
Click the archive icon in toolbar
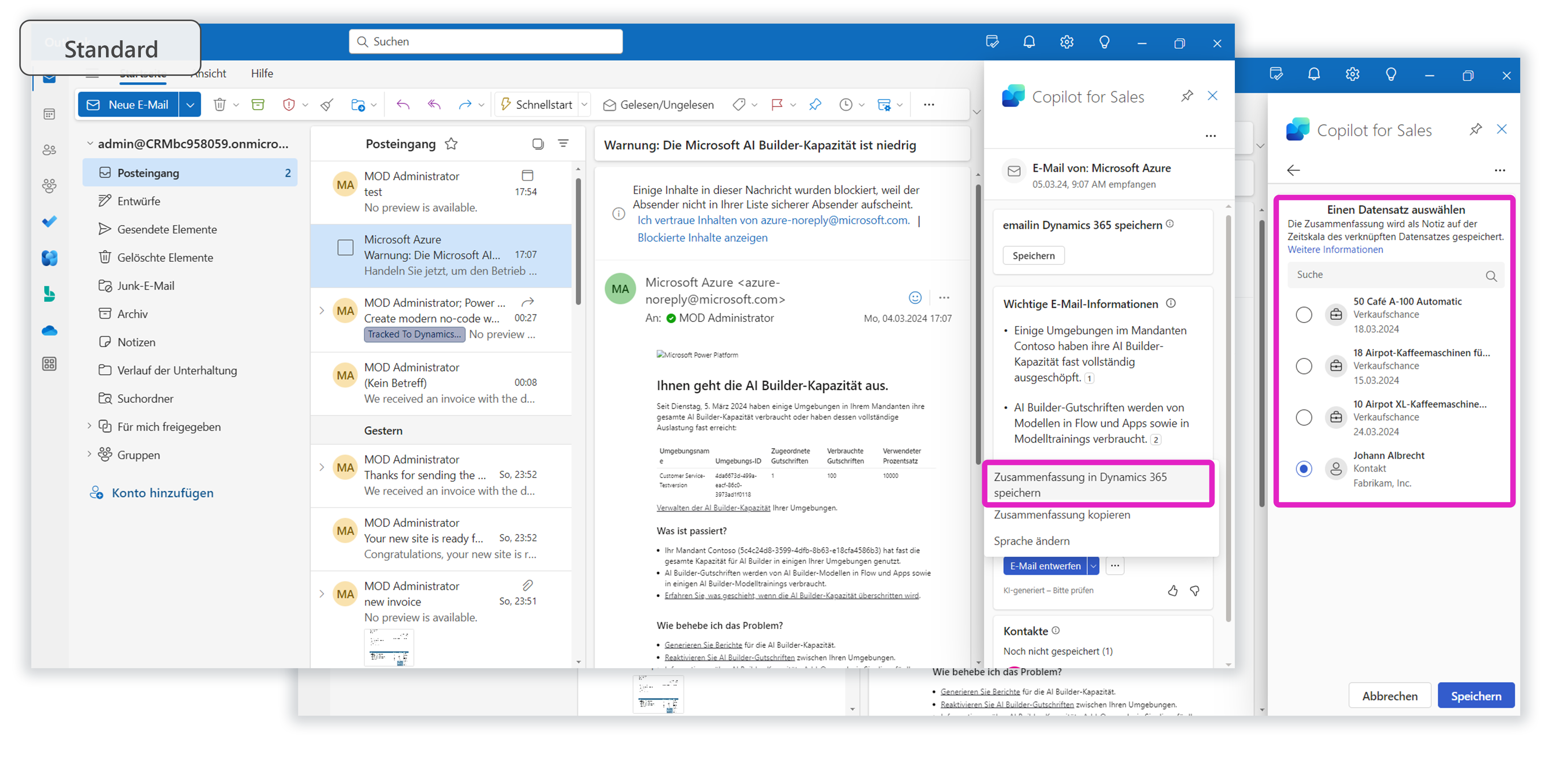[257, 105]
